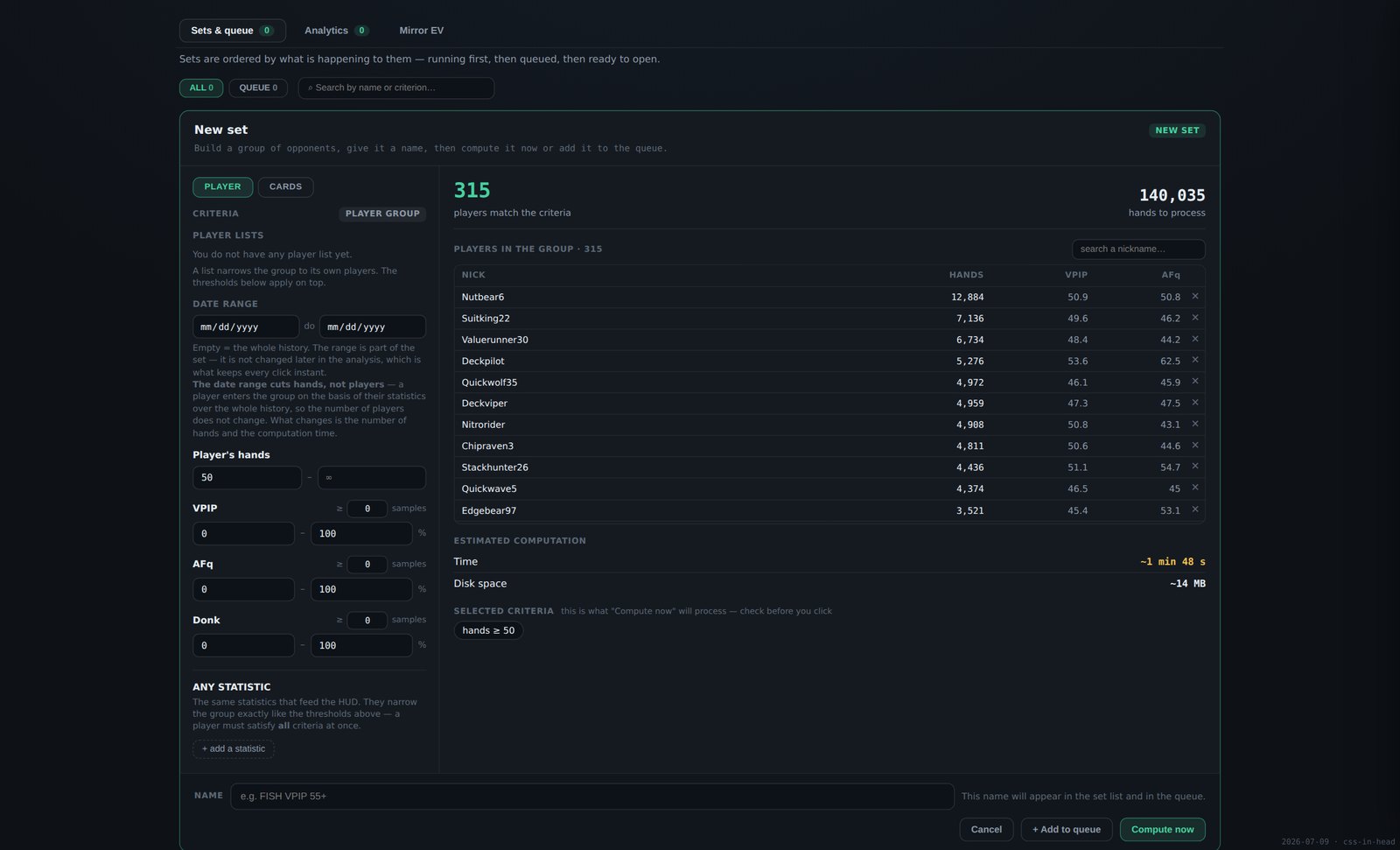Viewport: 1400px width, 850px height.
Task: Remove Nutbear6 from the group
Action: (1194, 297)
